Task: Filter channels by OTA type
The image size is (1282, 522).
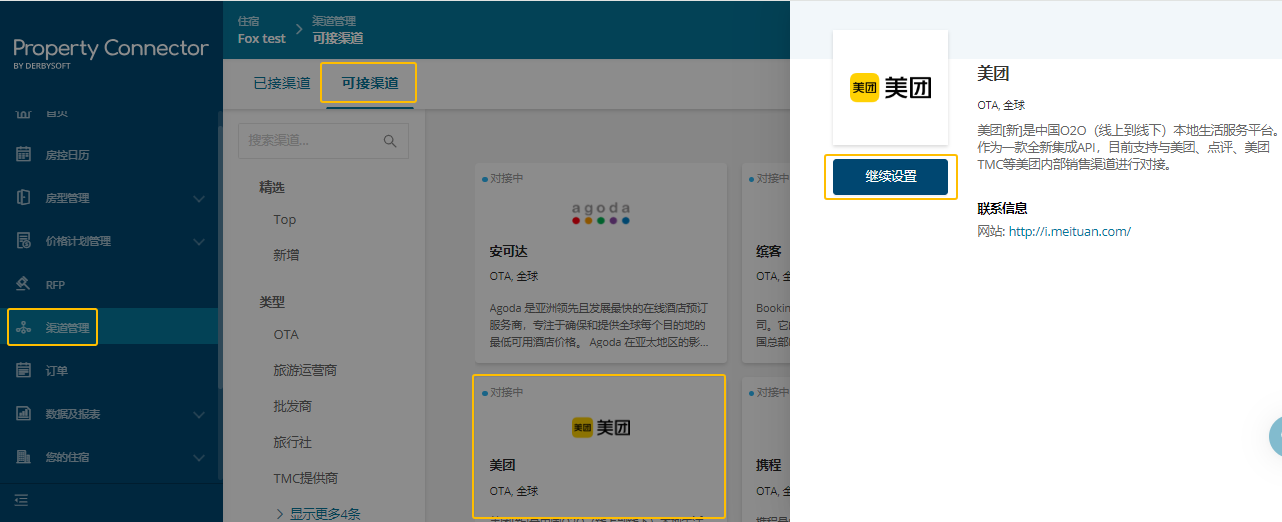Action: 286,334
